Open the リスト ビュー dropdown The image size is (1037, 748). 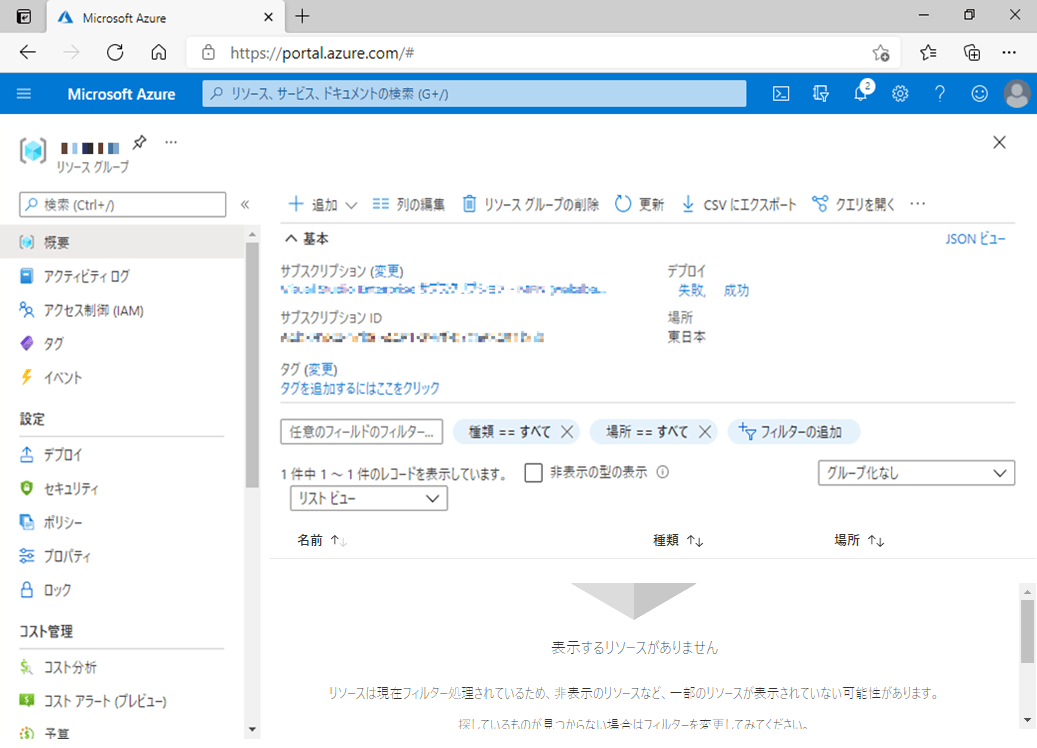(368, 498)
